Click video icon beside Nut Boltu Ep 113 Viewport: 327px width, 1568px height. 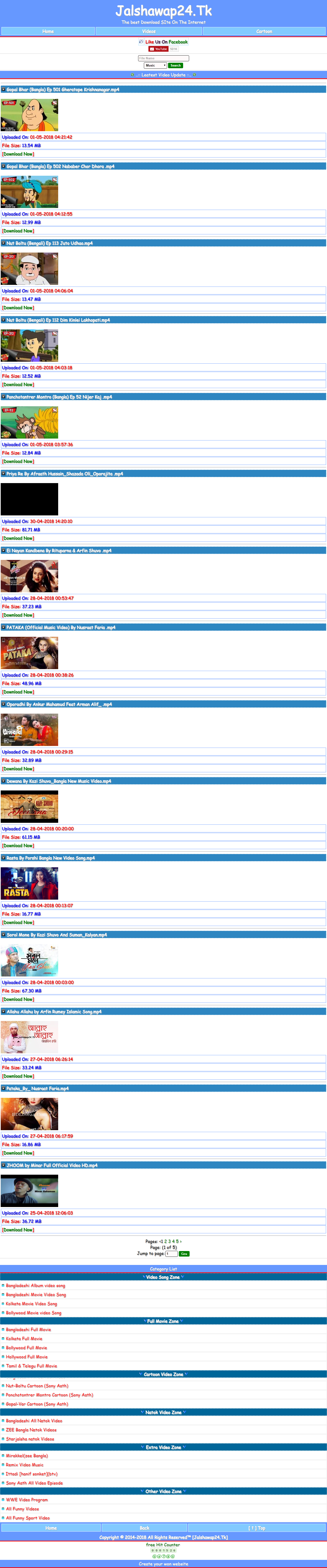tap(3, 243)
